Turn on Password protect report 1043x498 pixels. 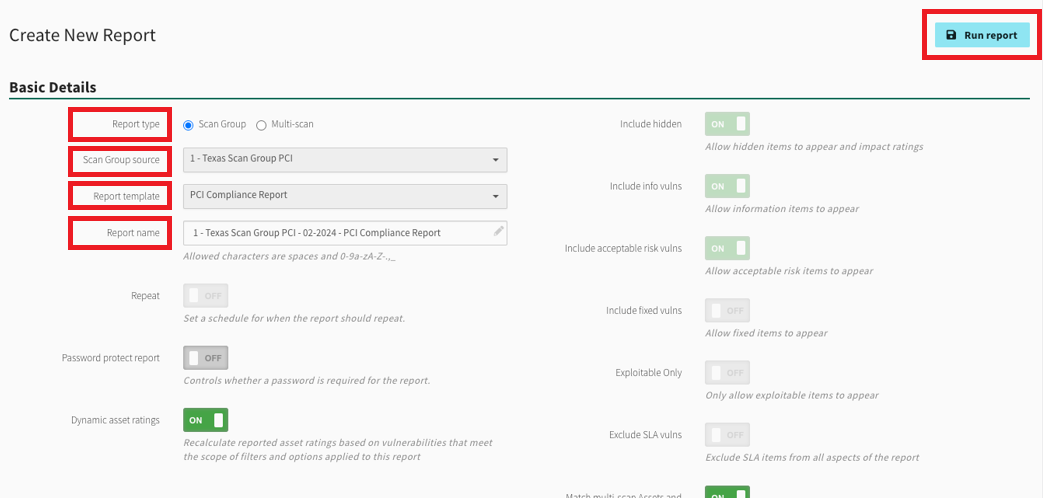click(205, 358)
